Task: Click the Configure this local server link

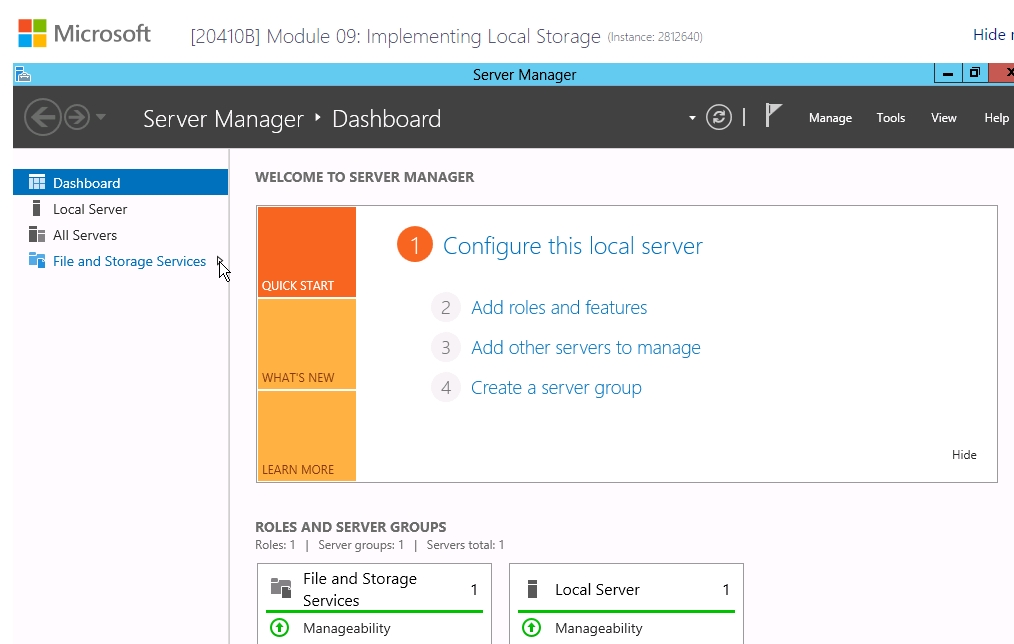Action: [572, 246]
